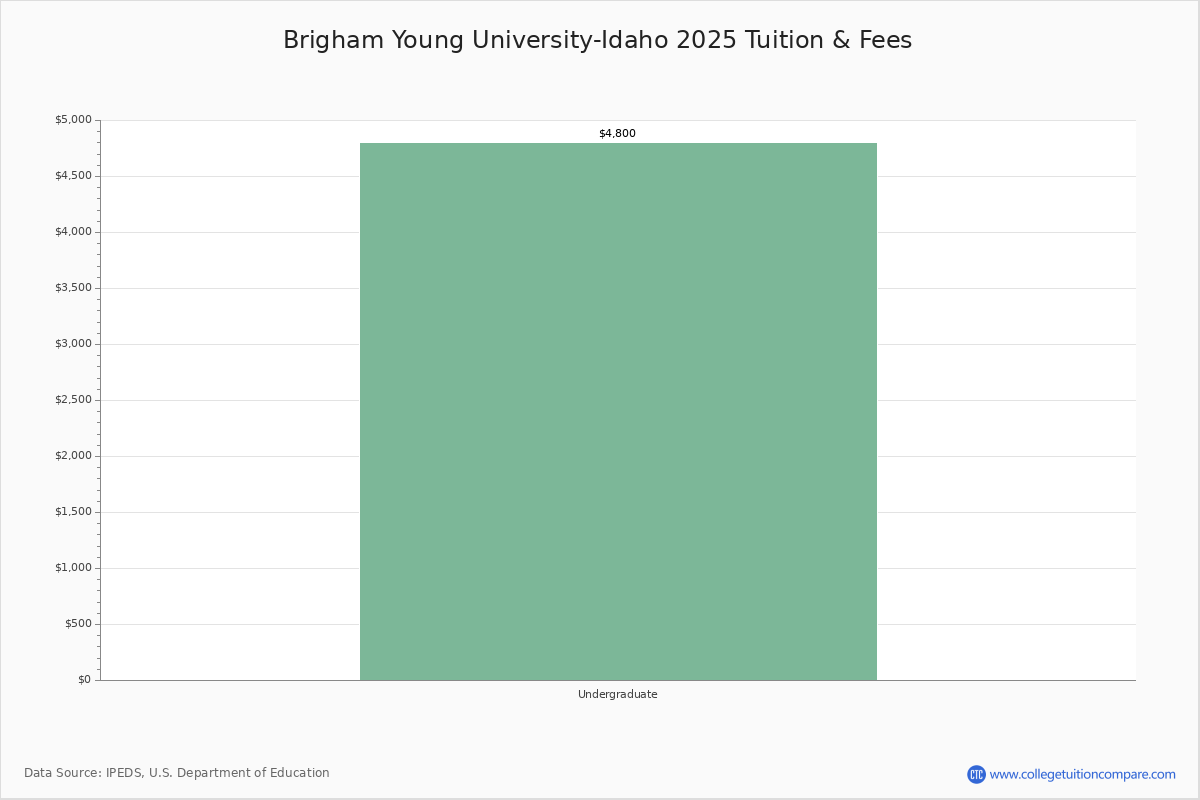Click the $1,500 y-axis label
The image size is (1200, 800).
[73, 512]
